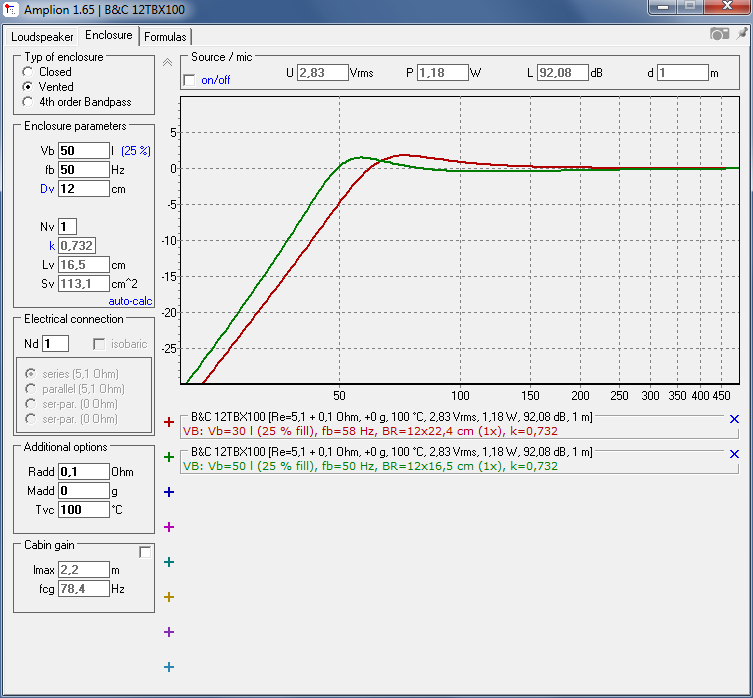Click the purple plus curve slot
The image size is (753, 698).
[169, 632]
